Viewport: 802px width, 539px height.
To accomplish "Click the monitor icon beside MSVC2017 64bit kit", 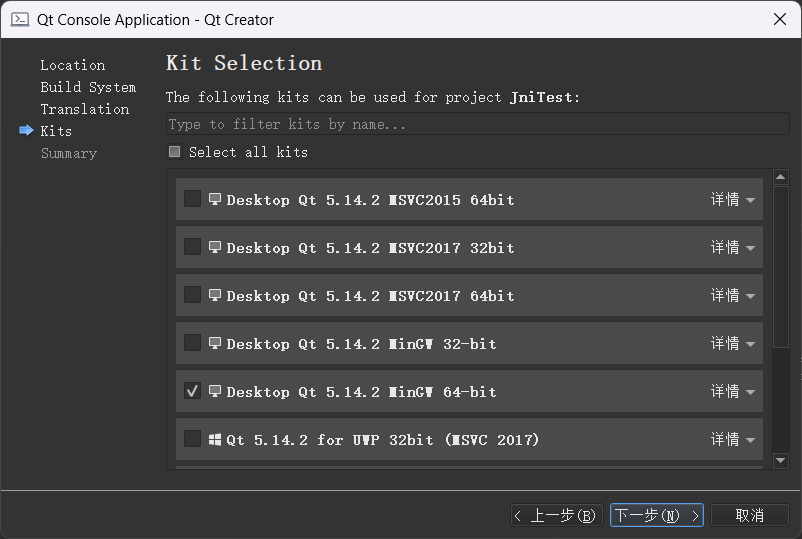I will click(215, 295).
